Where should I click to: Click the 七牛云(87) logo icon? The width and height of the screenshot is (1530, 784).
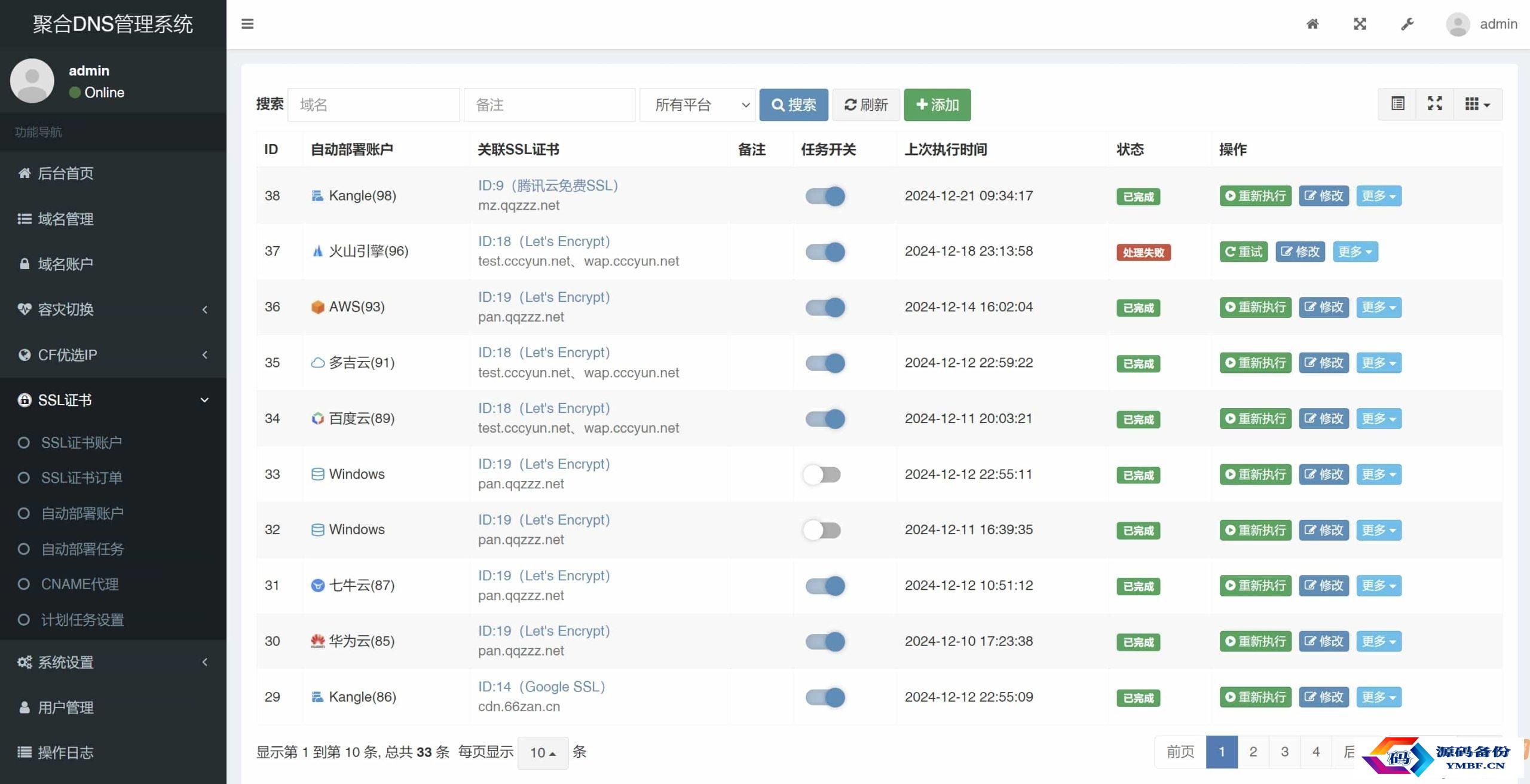(x=317, y=586)
